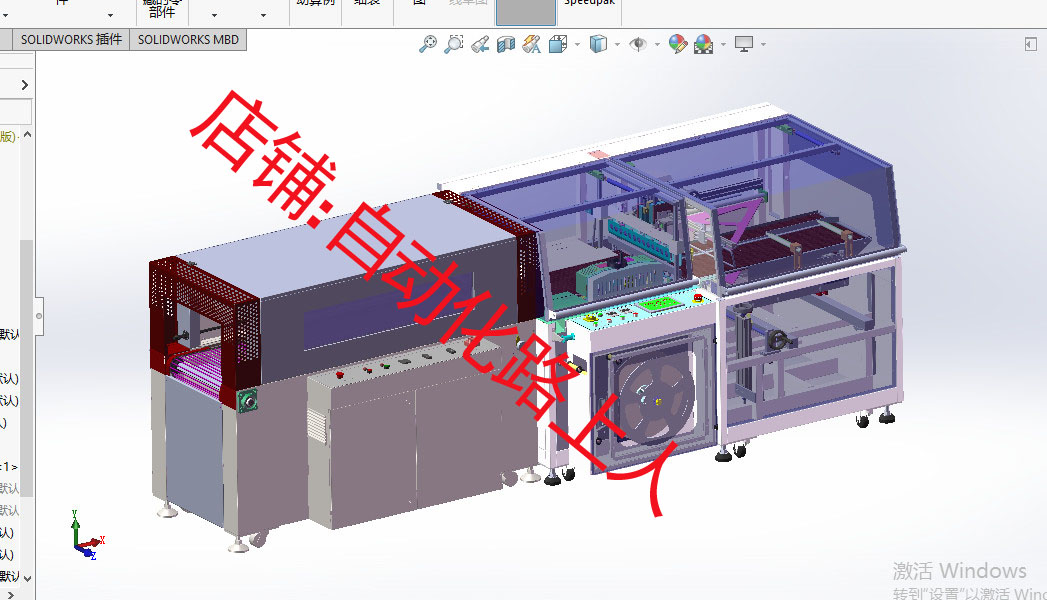Click the filter field in the feature tree panel

click(x=15, y=111)
